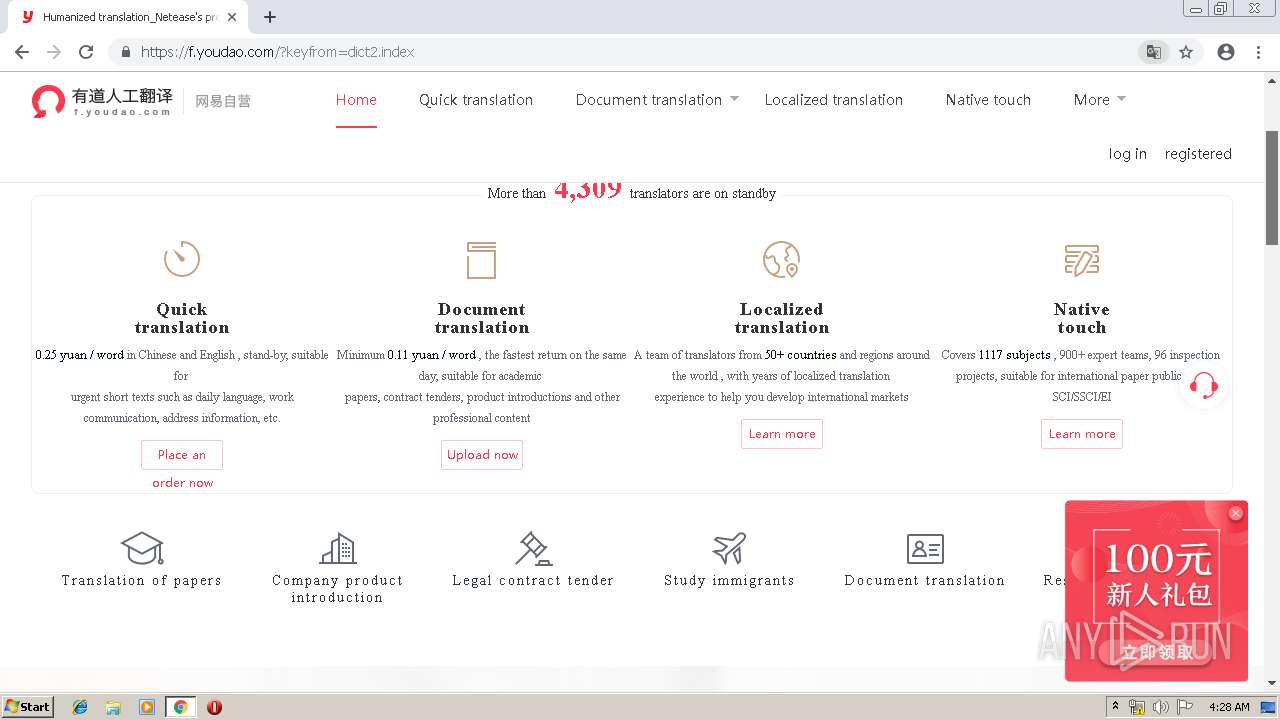The image size is (1280, 720).
Task: Click the log in link
Action: (1128, 154)
